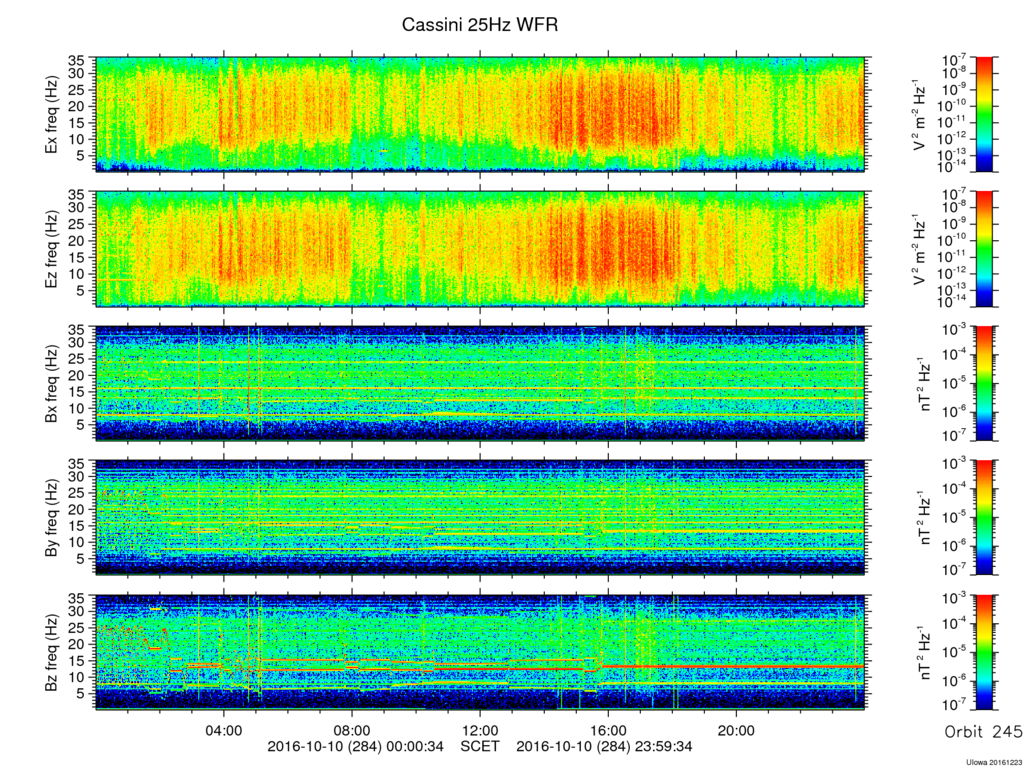Click the Bx channel color scale bar
Viewport: 1024px width, 767px height.
coord(984,384)
